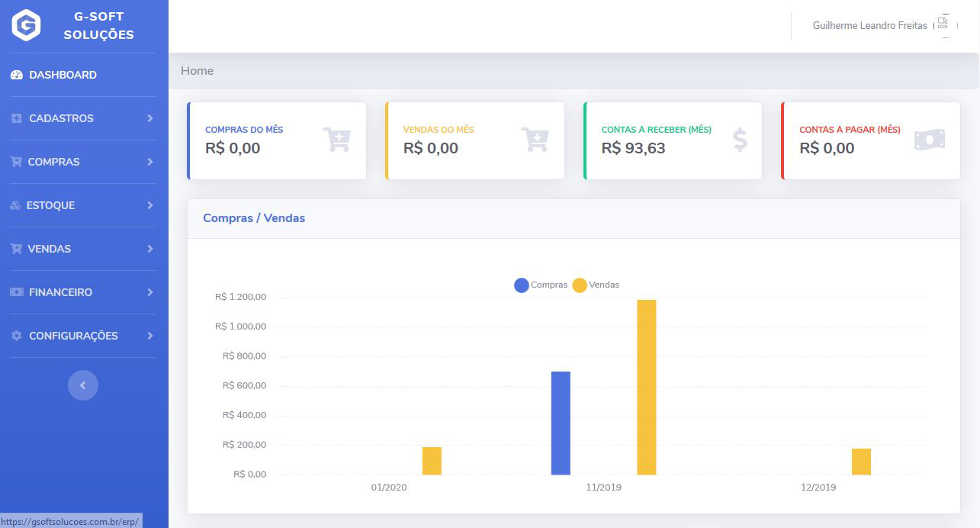
Task: Click the Estoque boxes icon in sidebar
Action: pyautogui.click(x=16, y=206)
